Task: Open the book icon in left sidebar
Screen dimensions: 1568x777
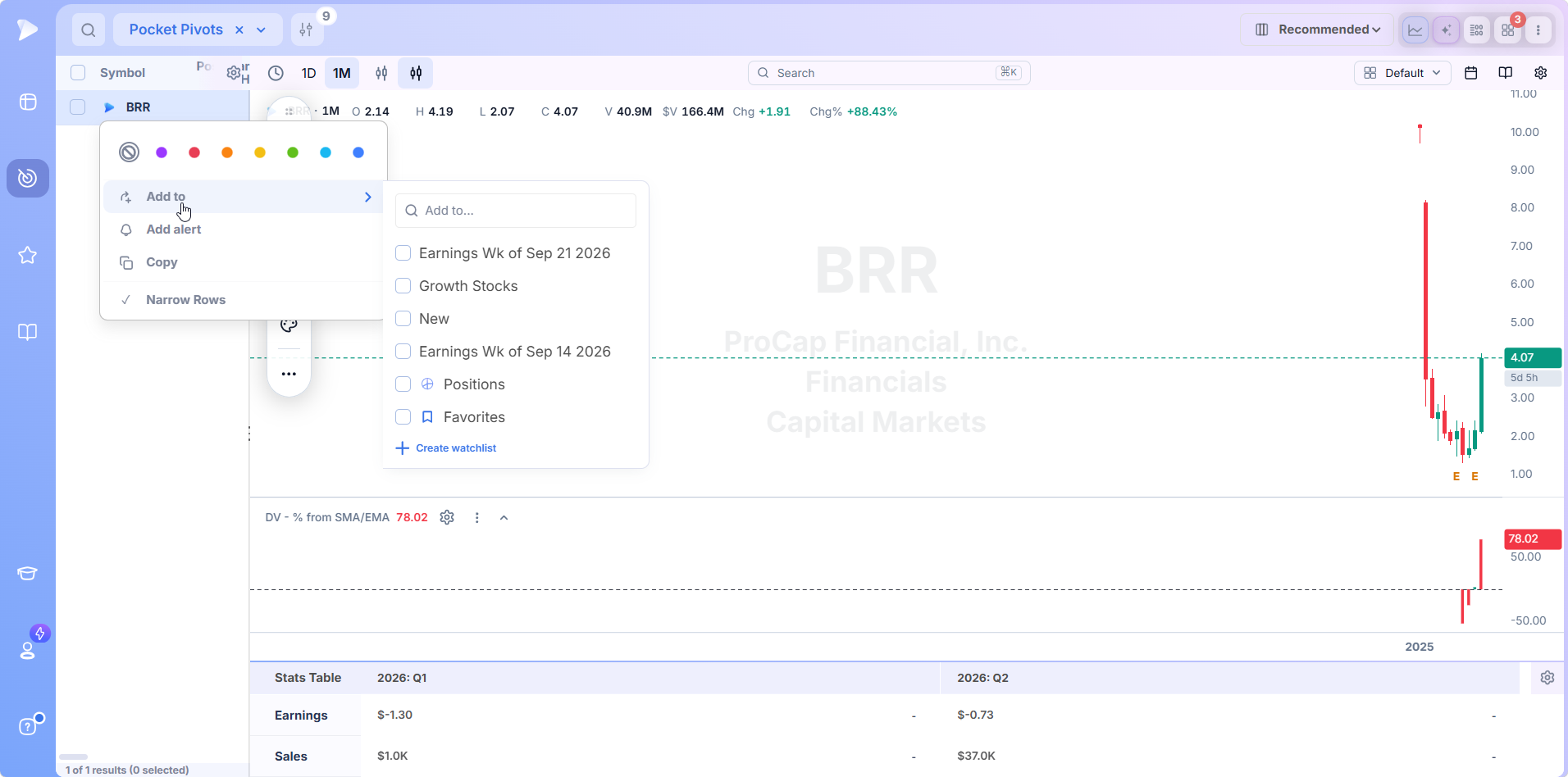Action: pos(28,332)
